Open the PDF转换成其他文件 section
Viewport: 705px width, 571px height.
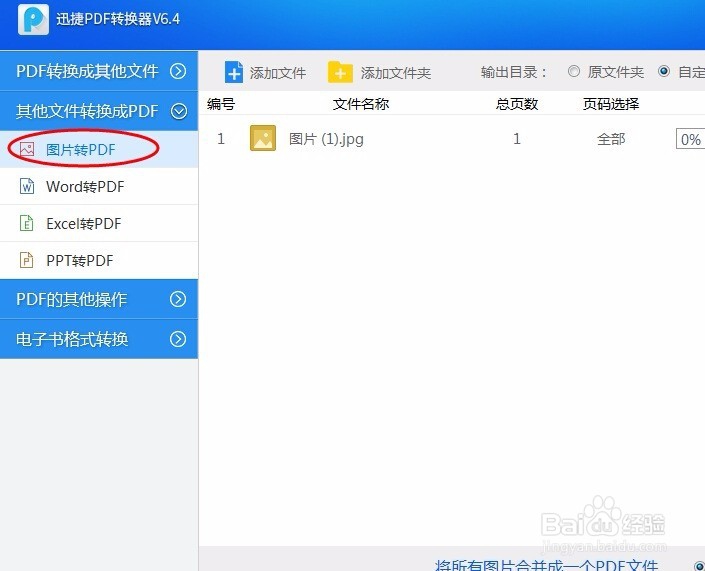click(99, 71)
